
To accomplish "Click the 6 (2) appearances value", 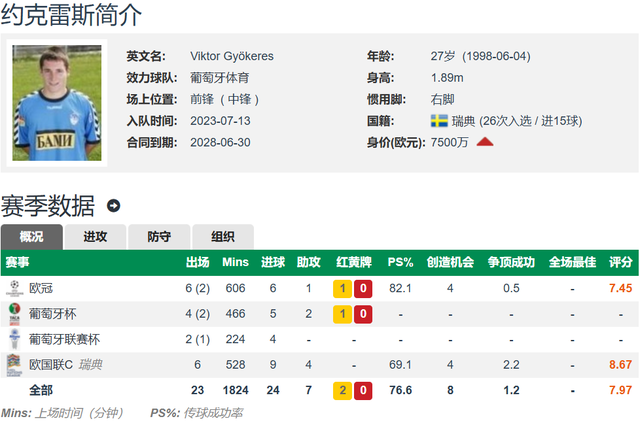I will [198, 288].
